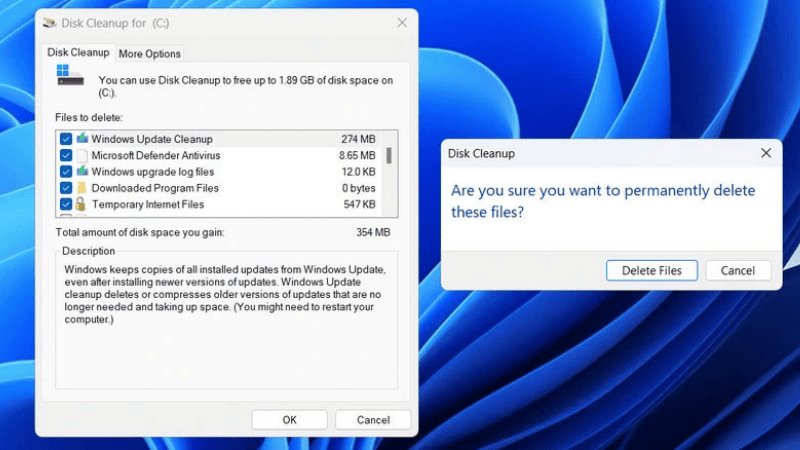This screenshot has height=450, width=800.
Task: Click the 0 bytes size value
Action: point(359,188)
